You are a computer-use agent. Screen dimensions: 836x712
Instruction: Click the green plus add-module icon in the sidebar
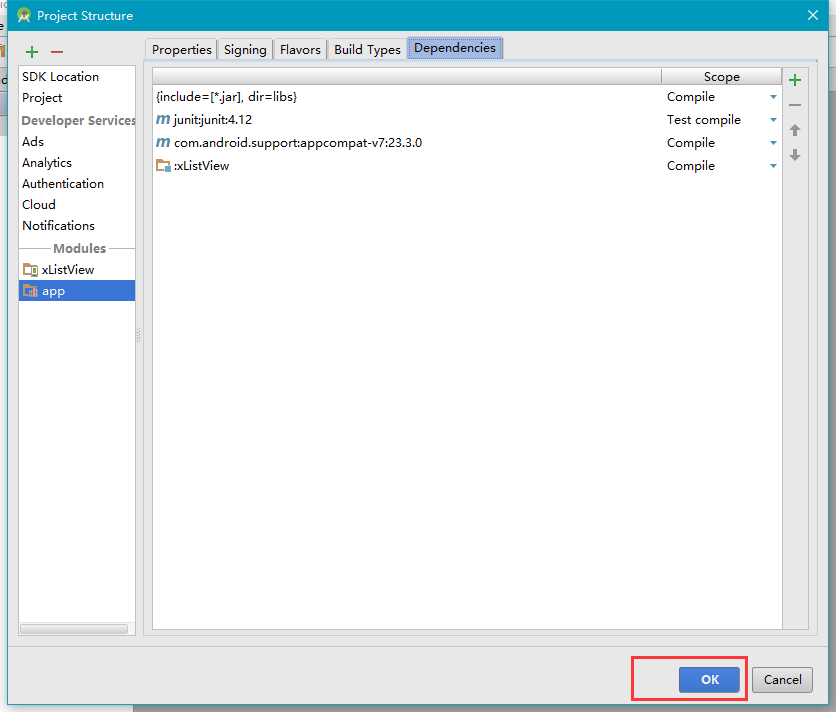(32, 52)
